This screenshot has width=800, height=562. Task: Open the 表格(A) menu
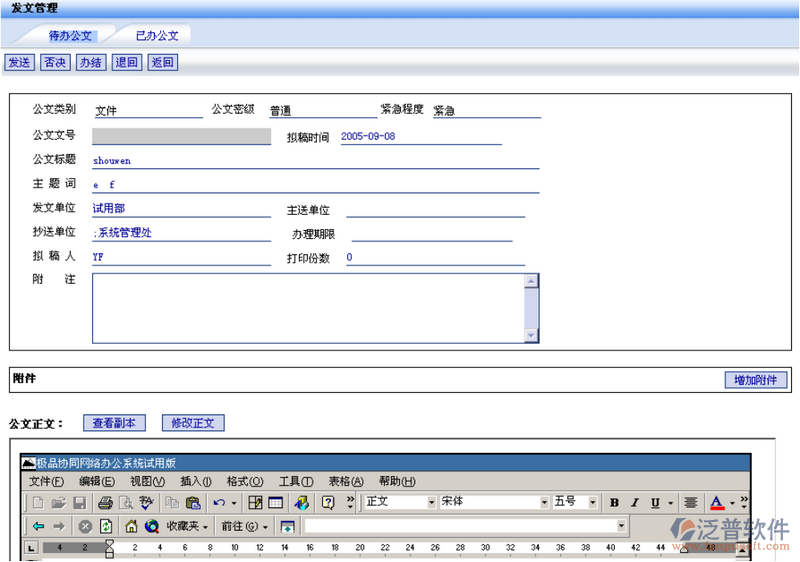(x=346, y=481)
